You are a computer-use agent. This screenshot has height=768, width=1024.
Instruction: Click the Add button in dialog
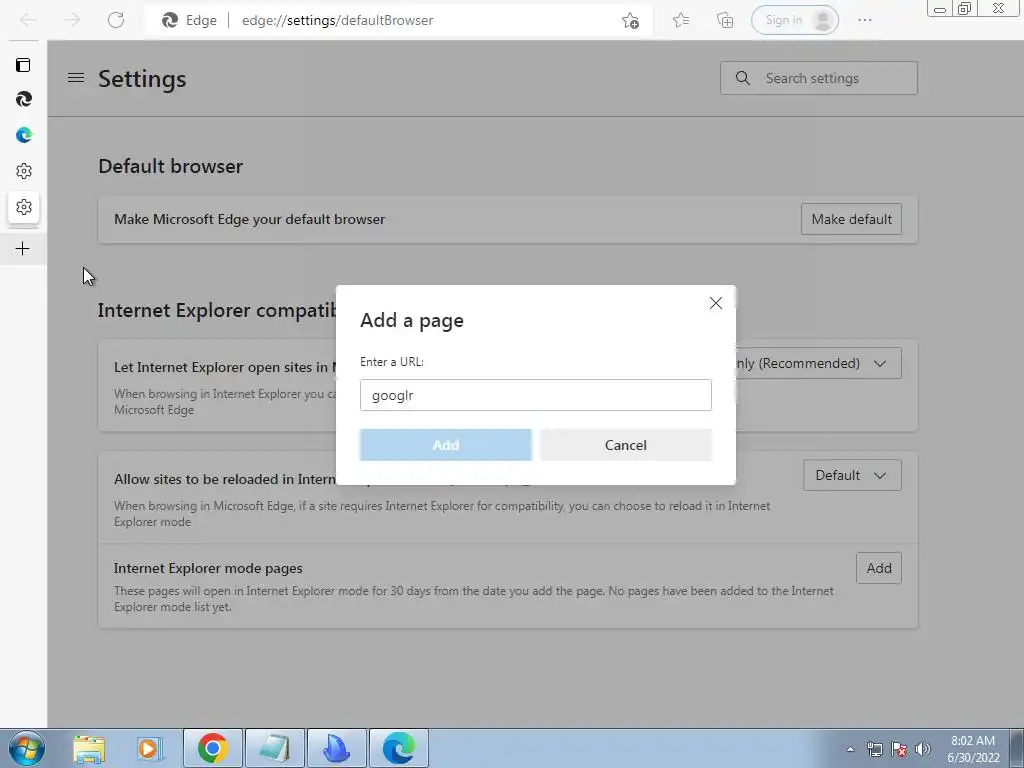445,445
